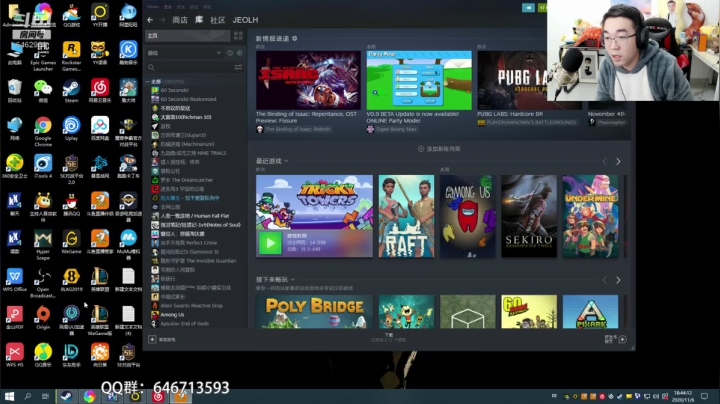Click The Binding of Isaac: Rebirth game link
This screenshot has height=404, width=720.
point(298,129)
